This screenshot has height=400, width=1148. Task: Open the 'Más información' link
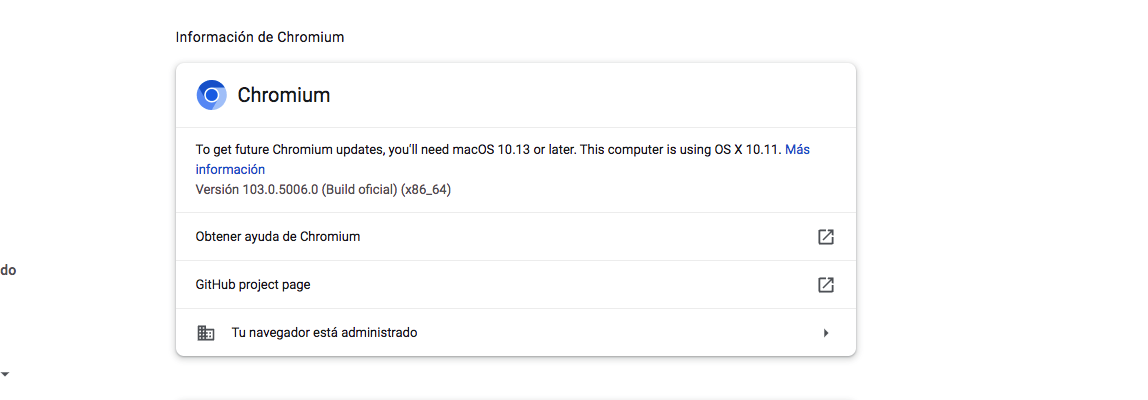point(797,150)
